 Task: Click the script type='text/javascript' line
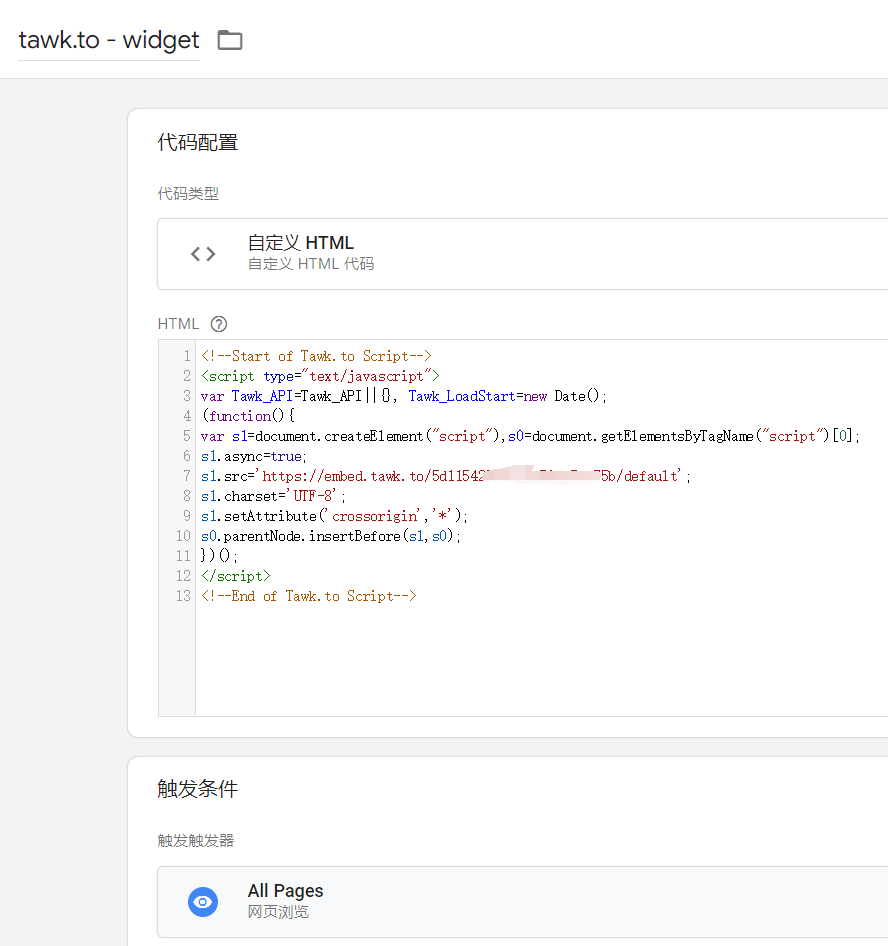(x=320, y=376)
